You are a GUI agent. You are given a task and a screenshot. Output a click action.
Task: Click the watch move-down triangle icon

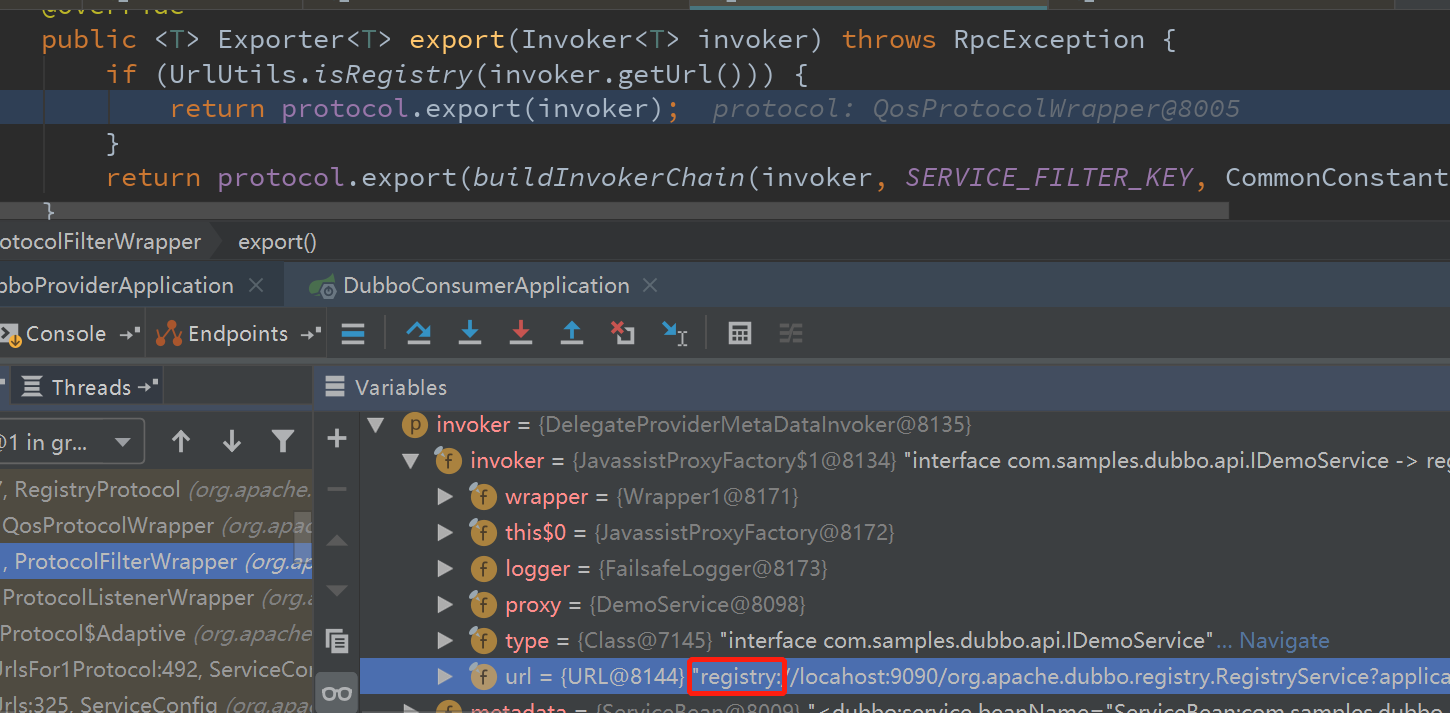point(337,590)
